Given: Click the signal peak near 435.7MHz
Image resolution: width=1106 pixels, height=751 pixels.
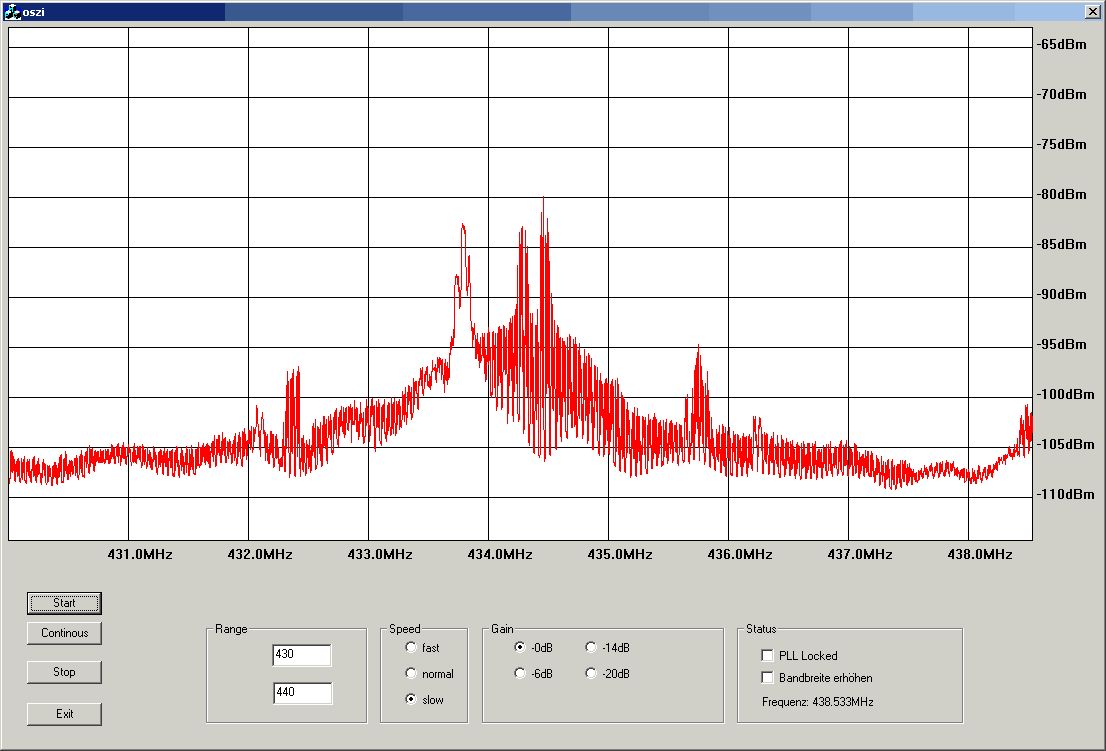Looking at the screenshot, I should pos(698,348).
